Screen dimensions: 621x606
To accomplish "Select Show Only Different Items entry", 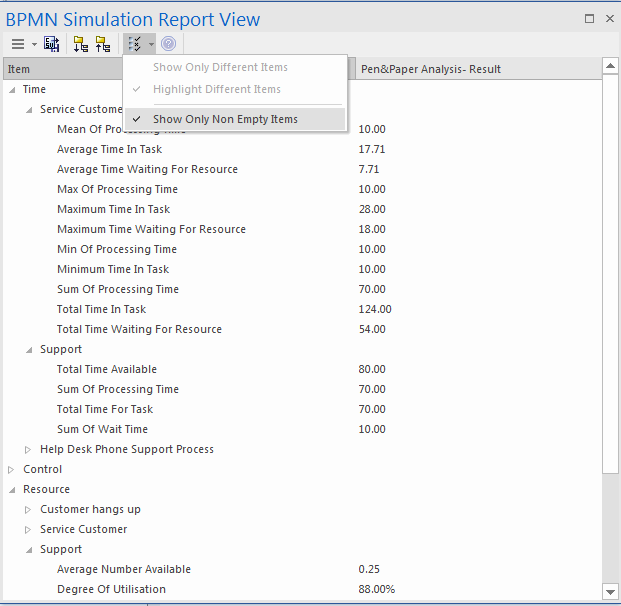I will 220,67.
